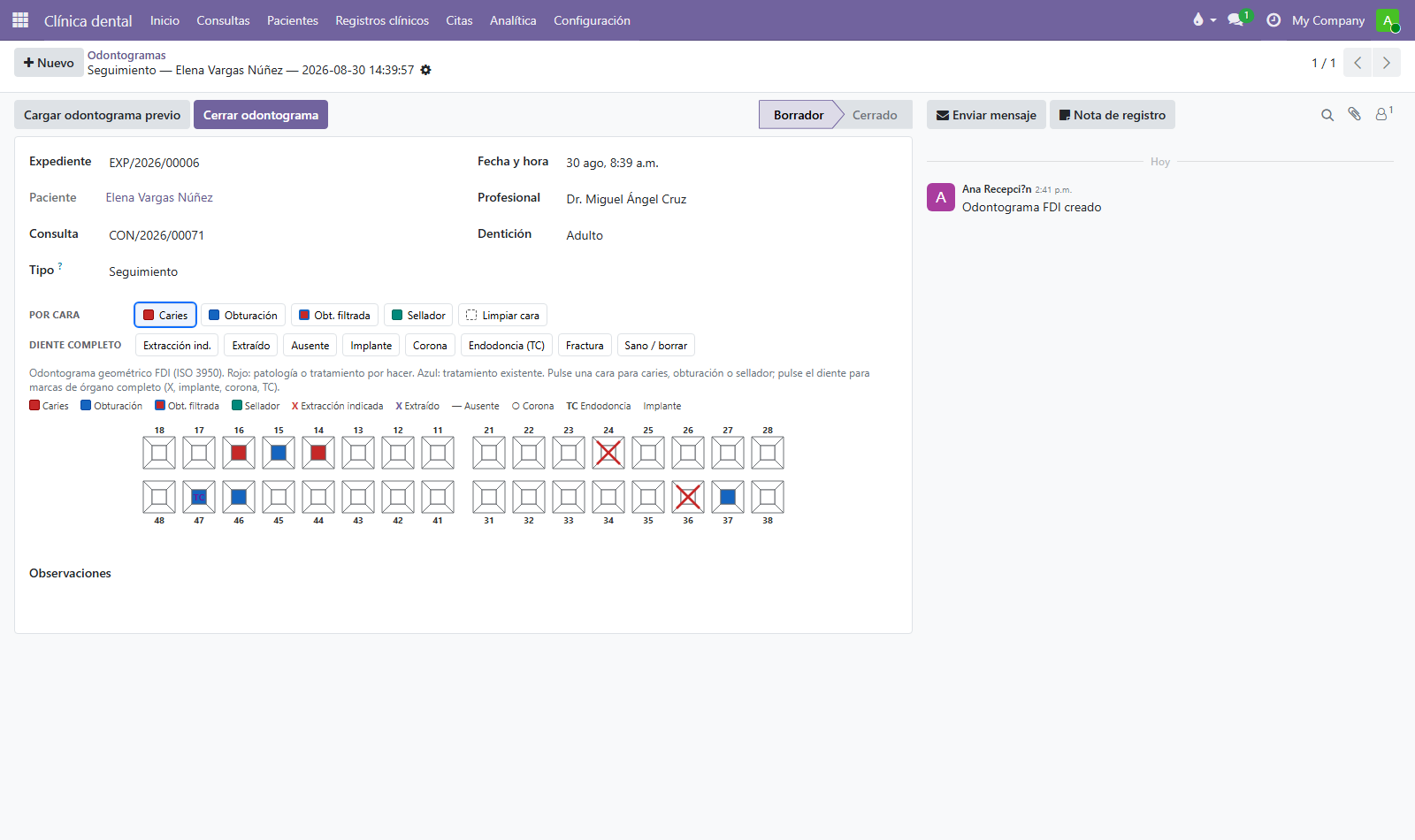Screen dimensions: 1415x840
Task: Go to next record with right arrow
Action: (x=1387, y=63)
